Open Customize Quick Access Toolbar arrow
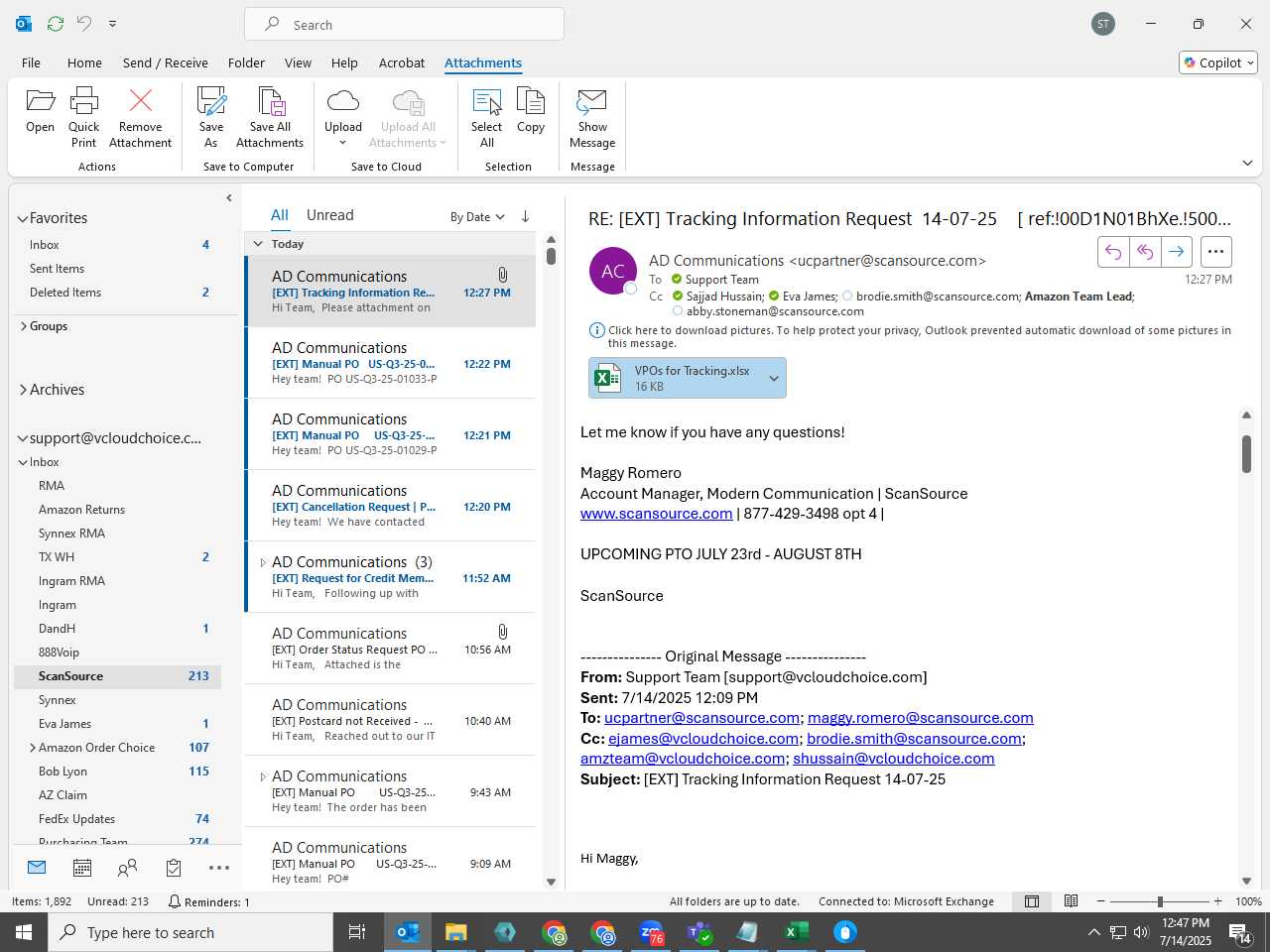This screenshot has height=952, width=1270. tap(112, 23)
